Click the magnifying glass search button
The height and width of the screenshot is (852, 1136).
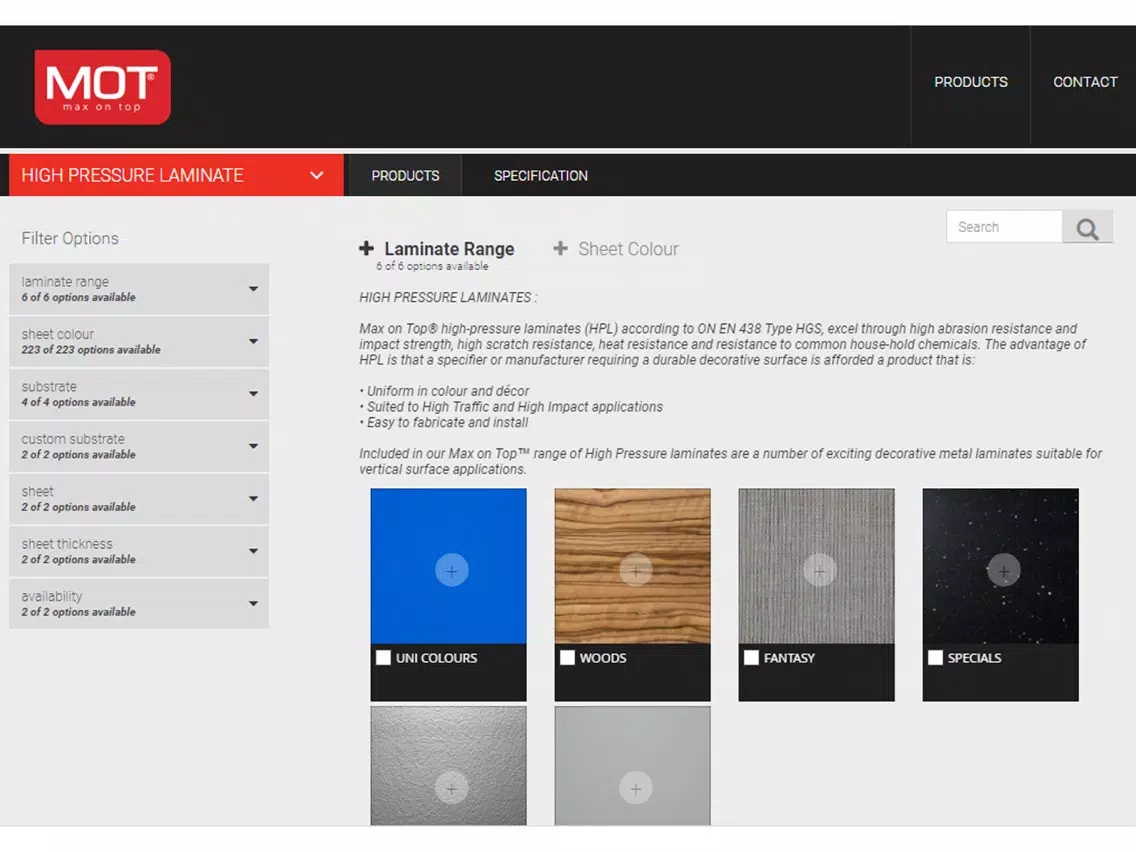tap(1087, 227)
